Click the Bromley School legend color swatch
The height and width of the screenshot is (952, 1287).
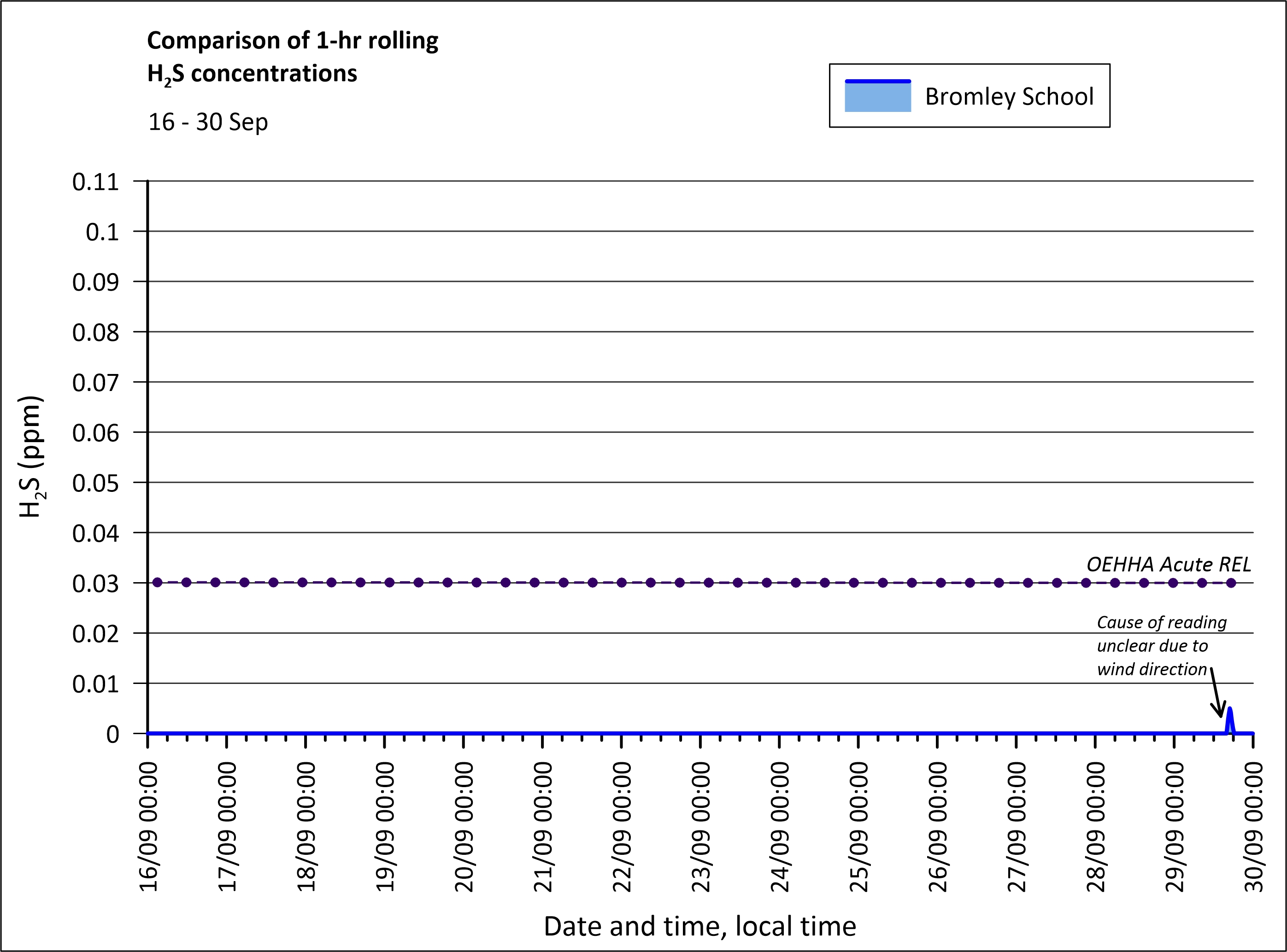coord(877,96)
